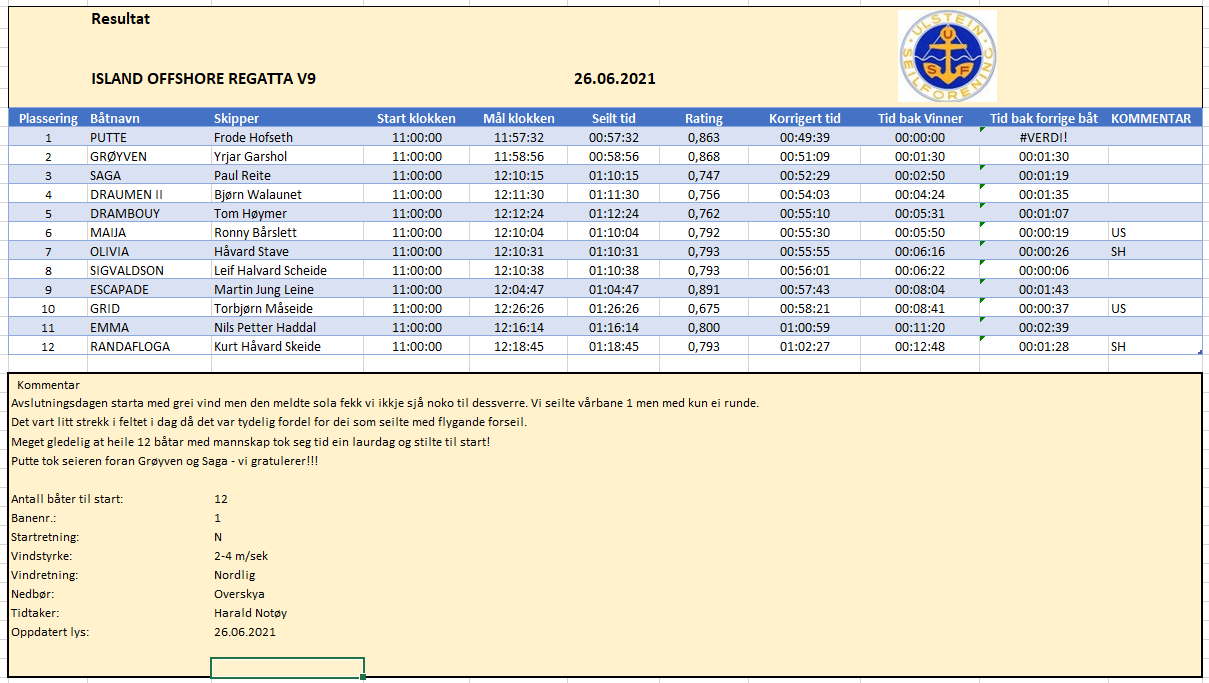Screen dimensions: 1209x683
Task: Click the empty green-outlined active cell
Action: click(287, 667)
